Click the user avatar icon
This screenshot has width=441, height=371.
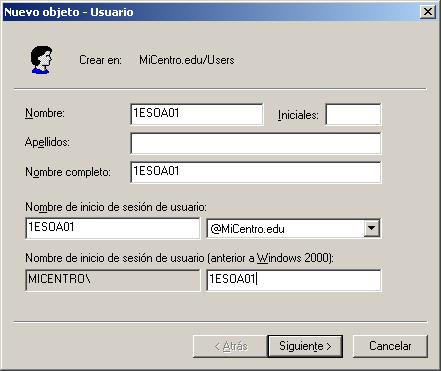coord(41,60)
